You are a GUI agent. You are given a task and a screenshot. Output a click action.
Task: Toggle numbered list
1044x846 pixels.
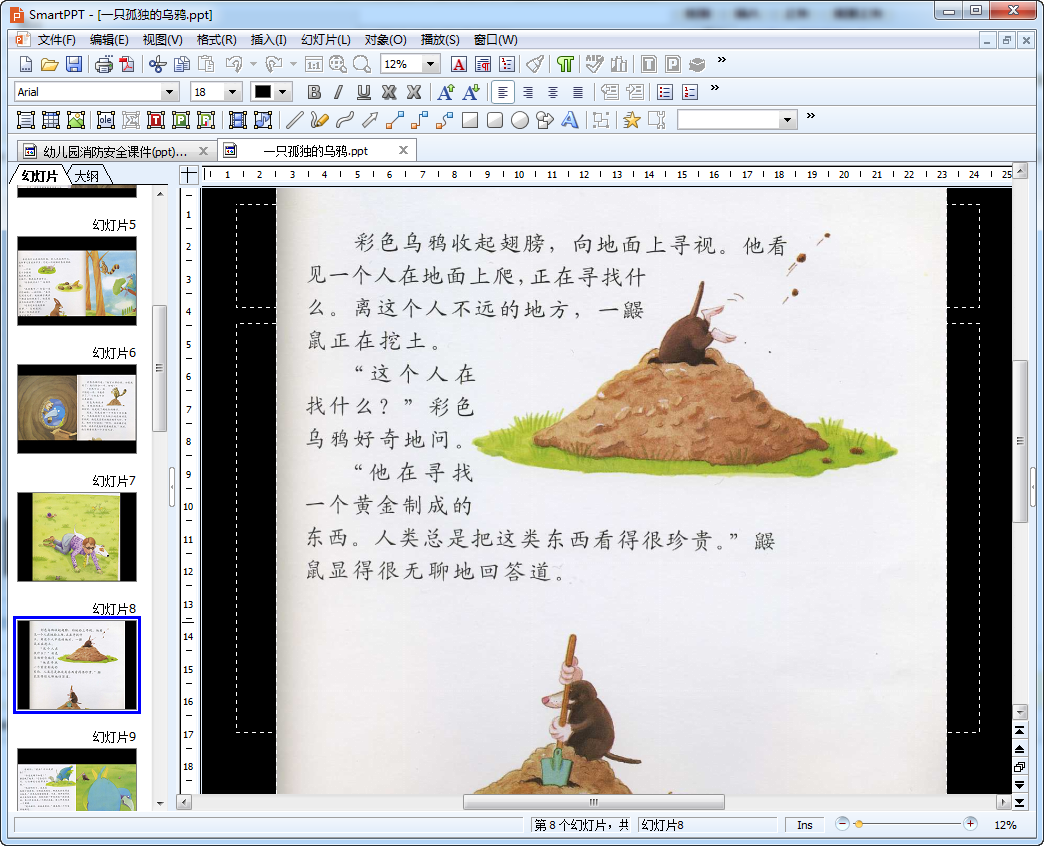[x=690, y=93]
